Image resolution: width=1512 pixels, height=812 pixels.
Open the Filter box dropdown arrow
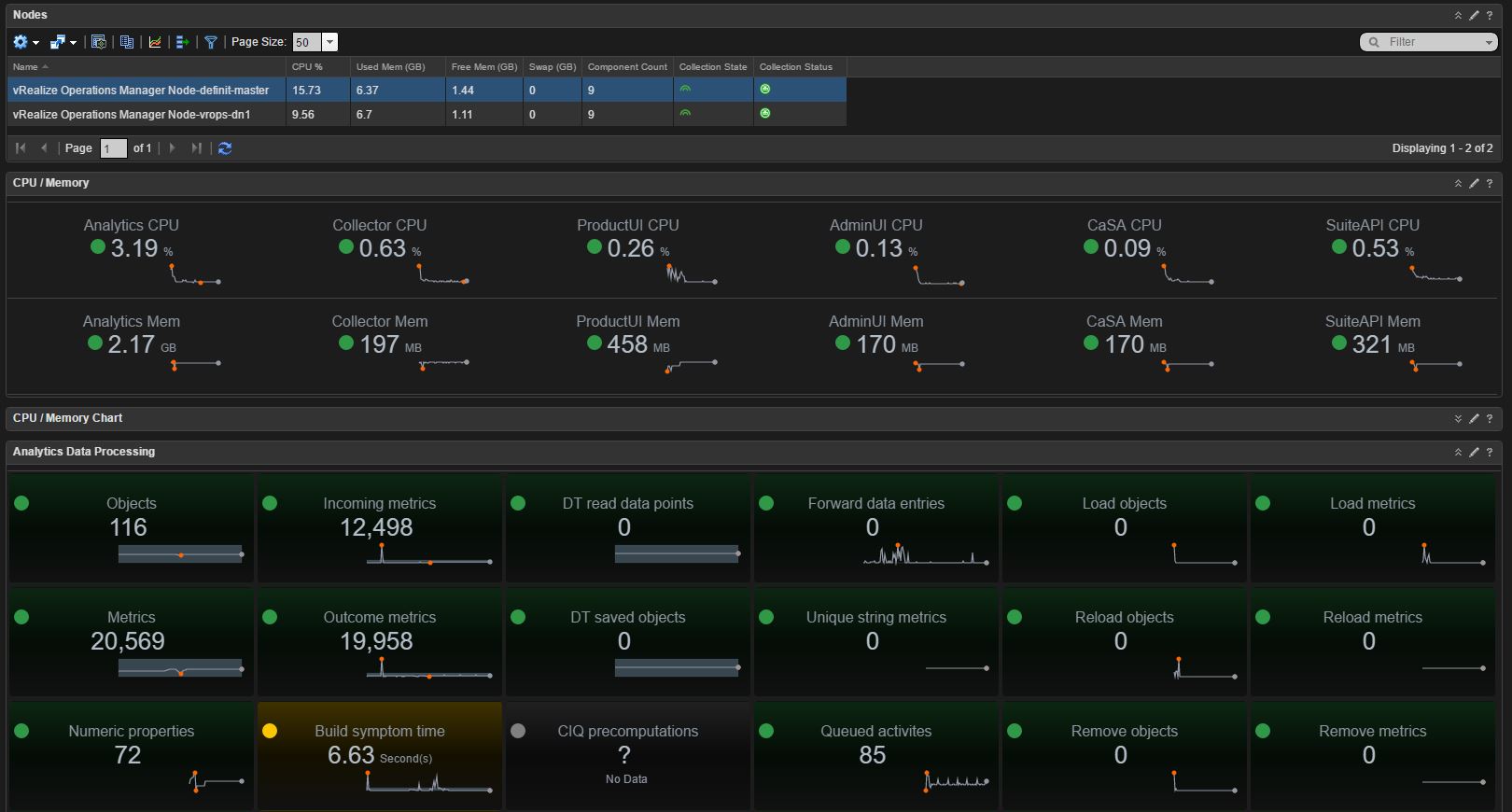click(1489, 42)
